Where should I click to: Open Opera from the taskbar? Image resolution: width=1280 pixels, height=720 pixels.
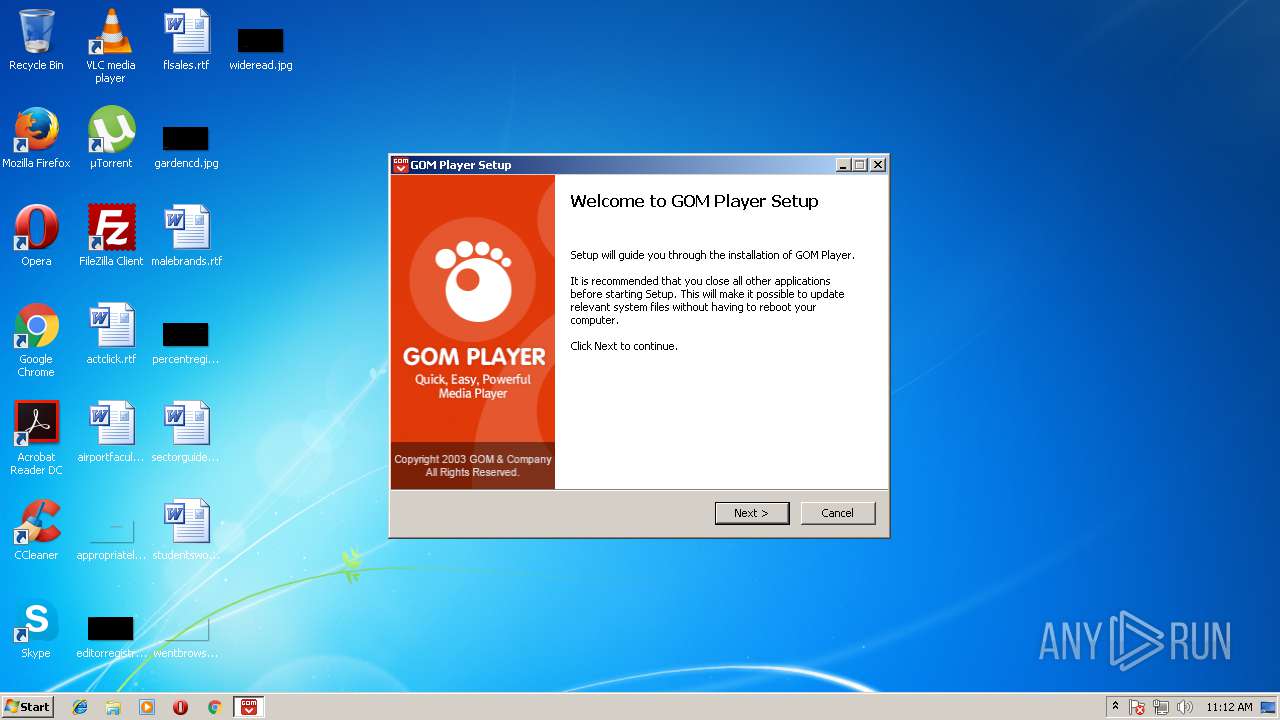[181, 707]
